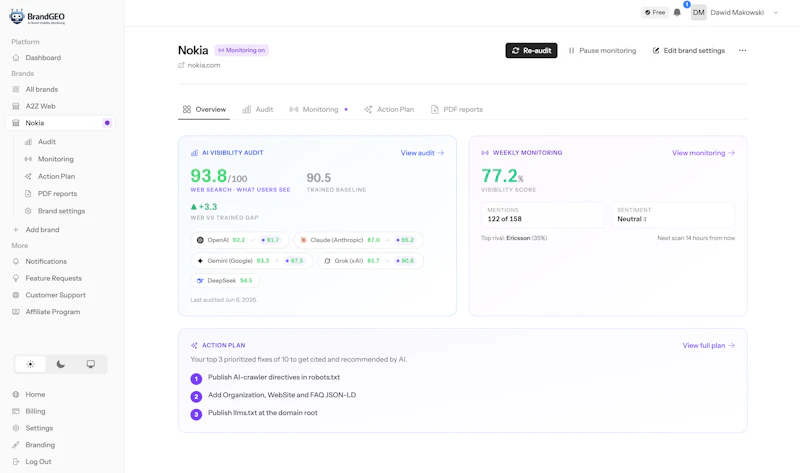
Task: Open Monitoring under Nokia in sidebar
Action: [x=55, y=159]
